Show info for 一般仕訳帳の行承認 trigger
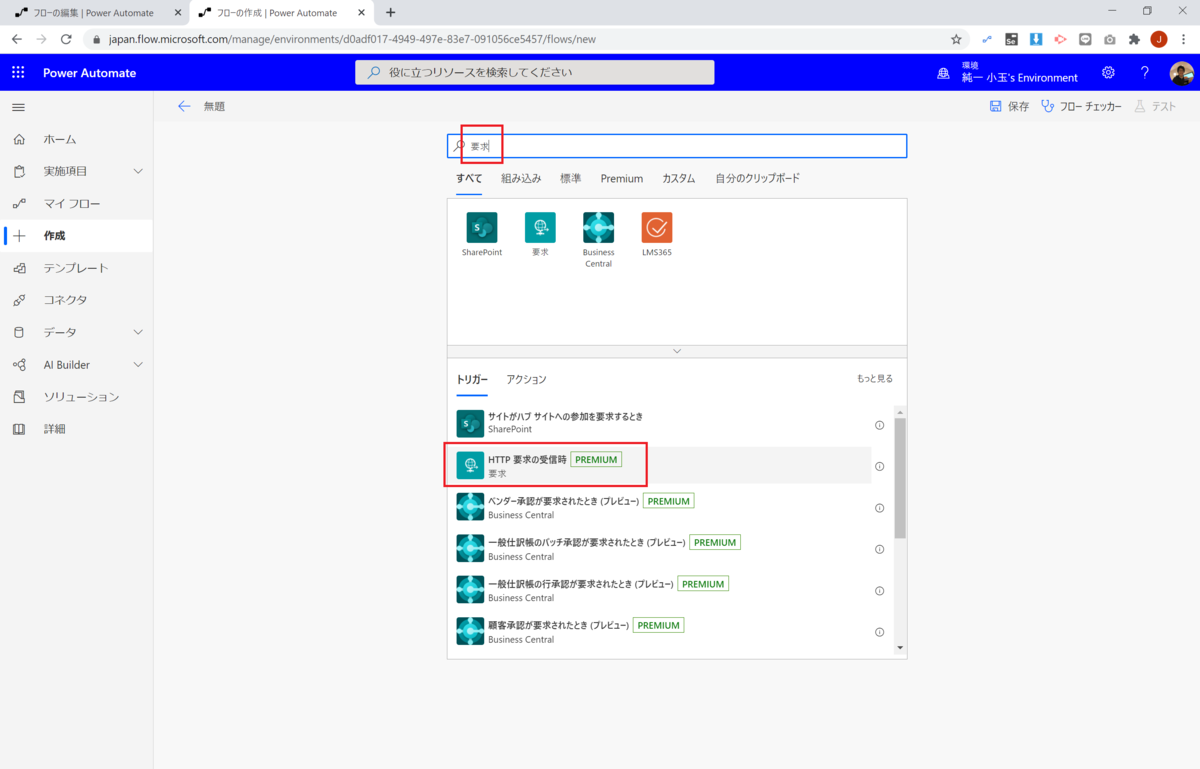Viewport: 1200px width, 769px height. pyautogui.click(x=880, y=590)
